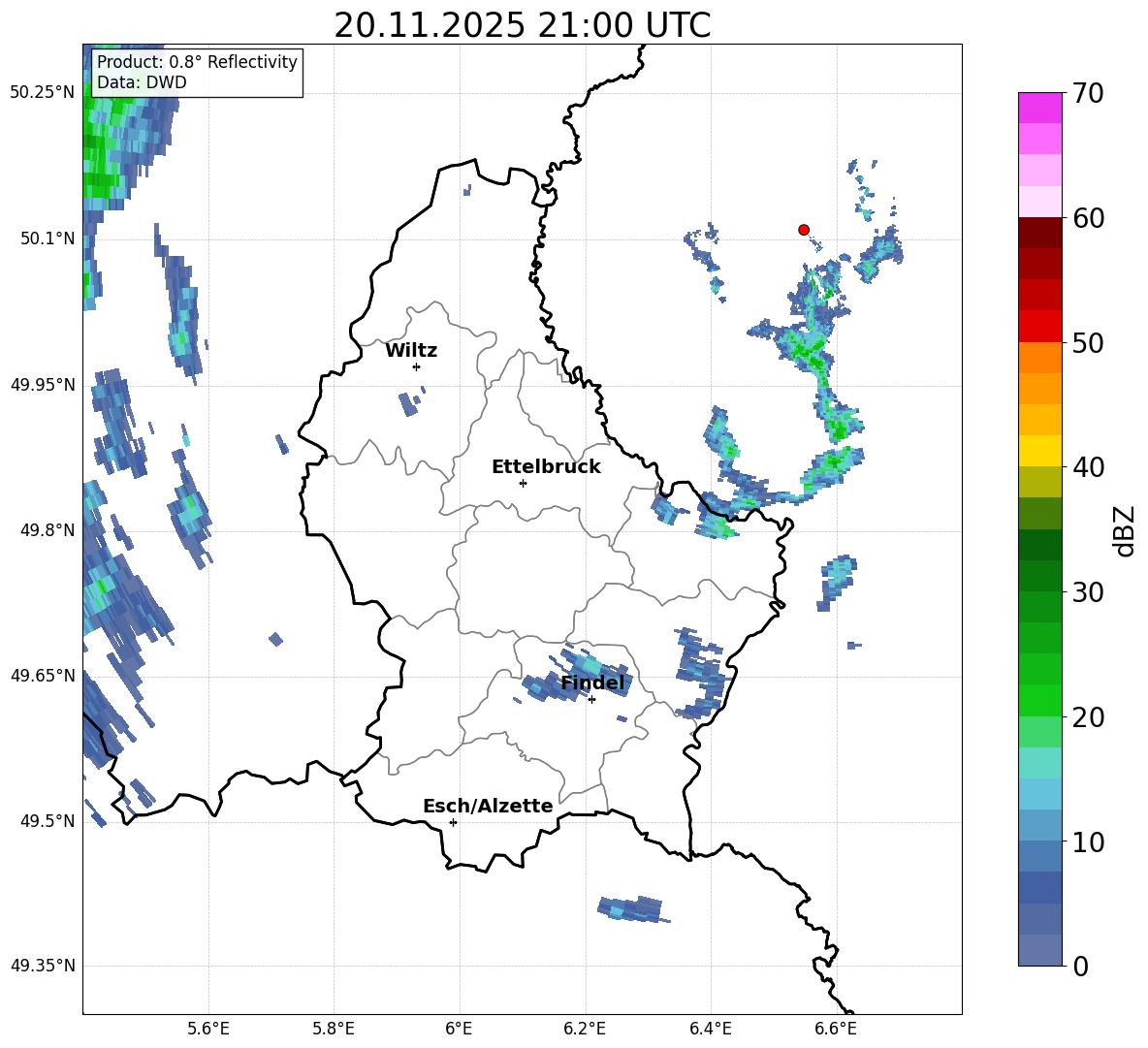Click the Findel station cross marker
This screenshot has width=1148, height=1048.
(x=591, y=700)
